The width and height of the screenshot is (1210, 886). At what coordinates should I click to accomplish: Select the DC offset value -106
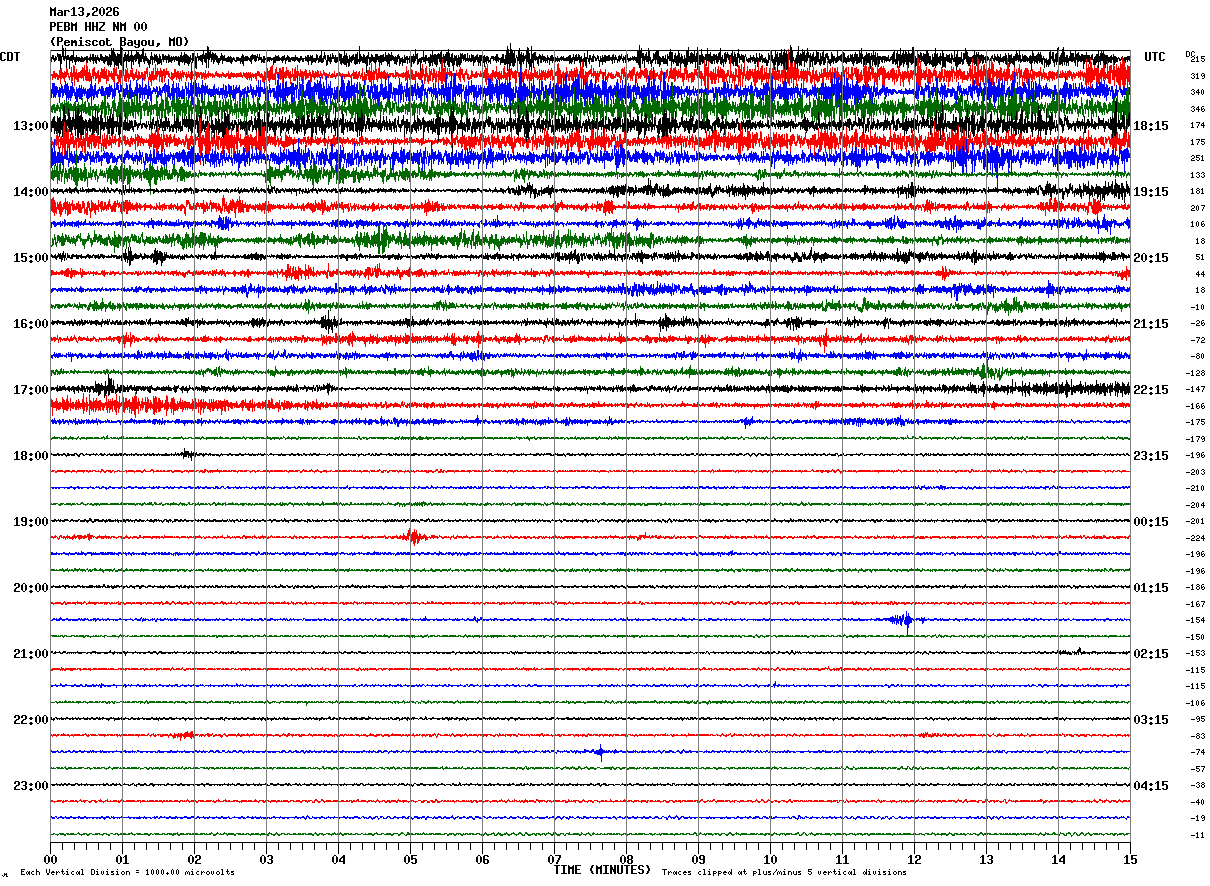(x=1195, y=703)
